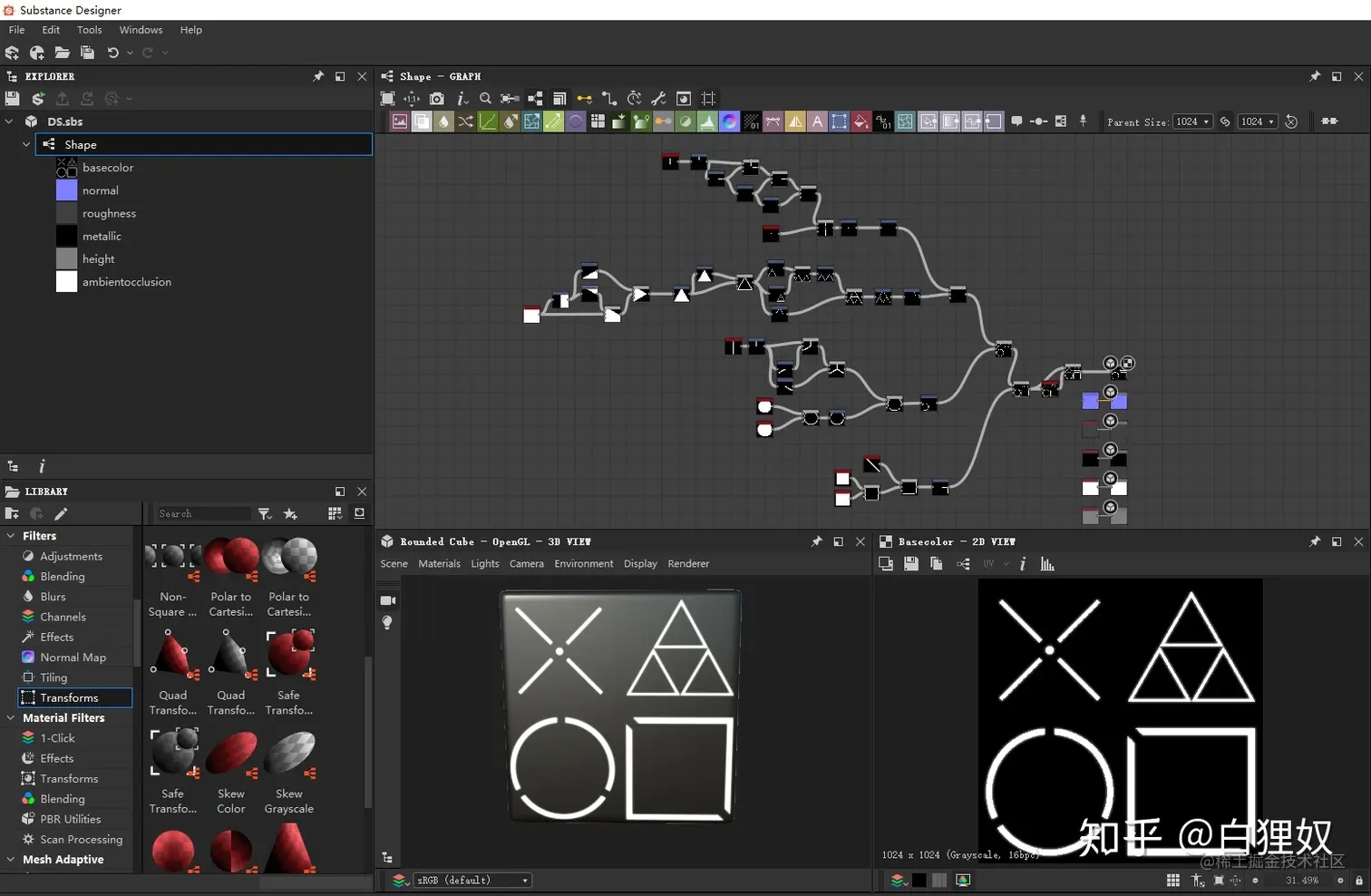Add an FX-Map node (grid icon)
The height and width of the screenshot is (896, 1371).
pyautogui.click(x=598, y=122)
